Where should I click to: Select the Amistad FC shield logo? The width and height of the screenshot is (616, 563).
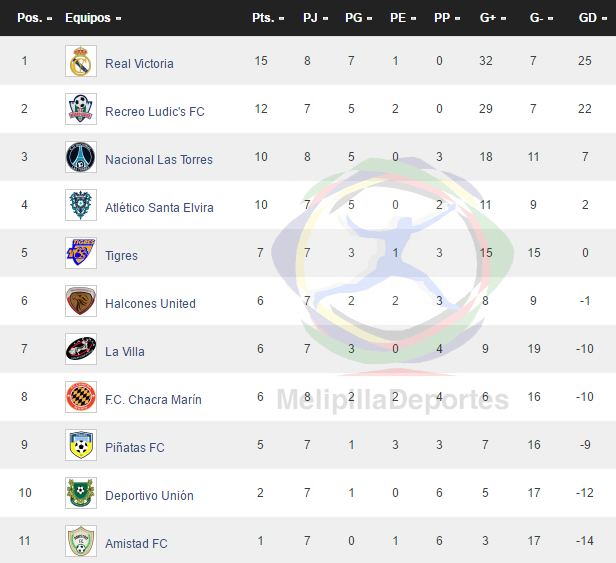coord(81,541)
